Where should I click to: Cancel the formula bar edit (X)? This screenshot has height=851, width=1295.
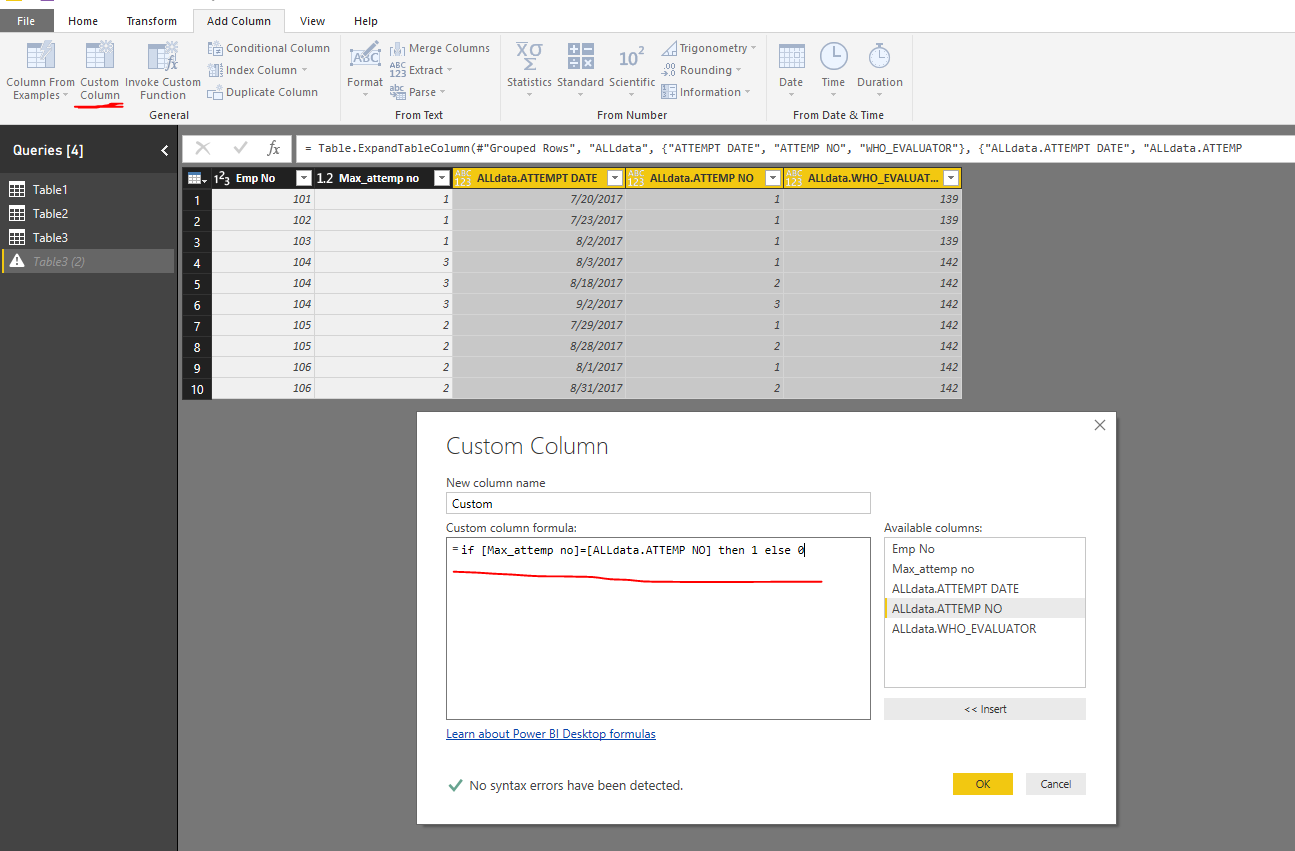click(203, 148)
